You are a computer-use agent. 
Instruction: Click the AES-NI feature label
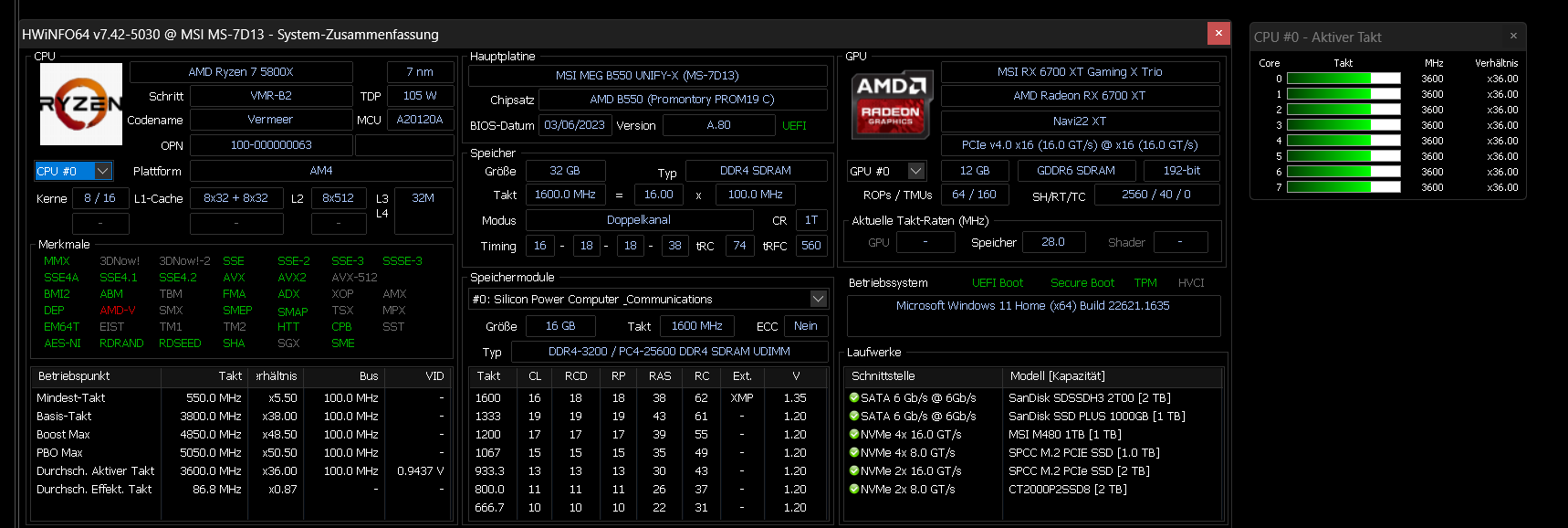click(x=62, y=343)
